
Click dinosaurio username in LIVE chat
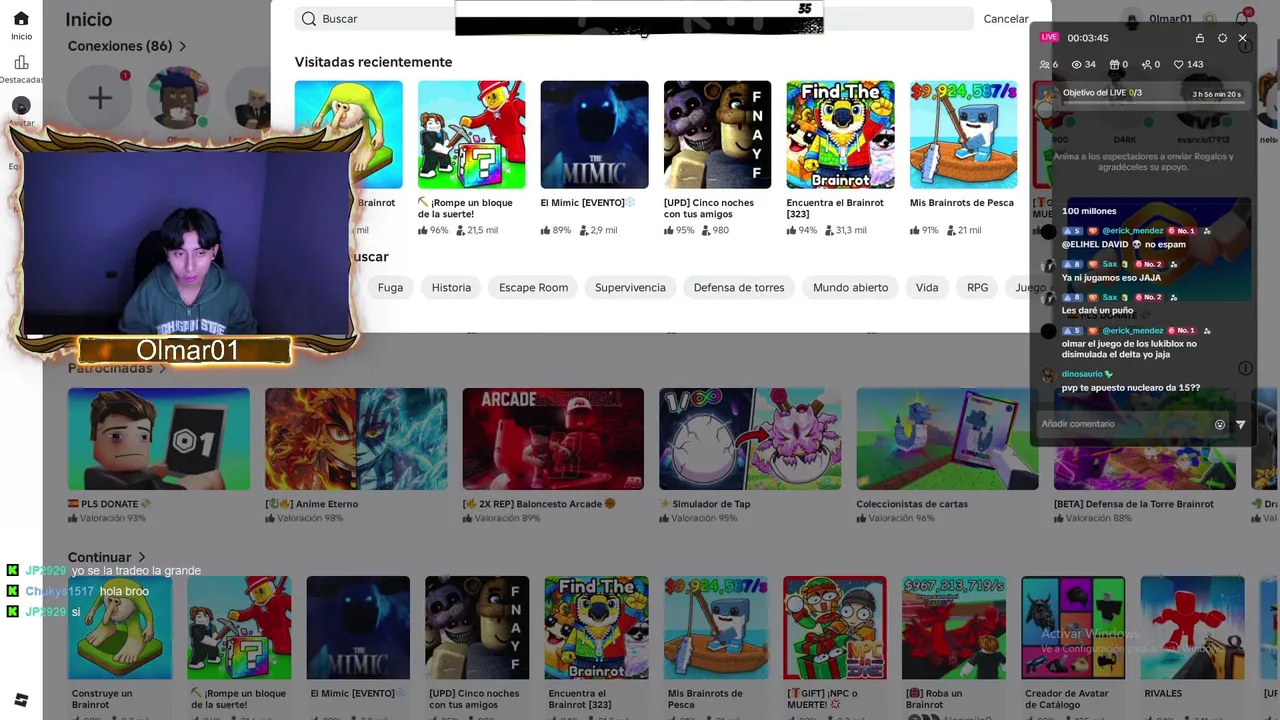[1082, 374]
